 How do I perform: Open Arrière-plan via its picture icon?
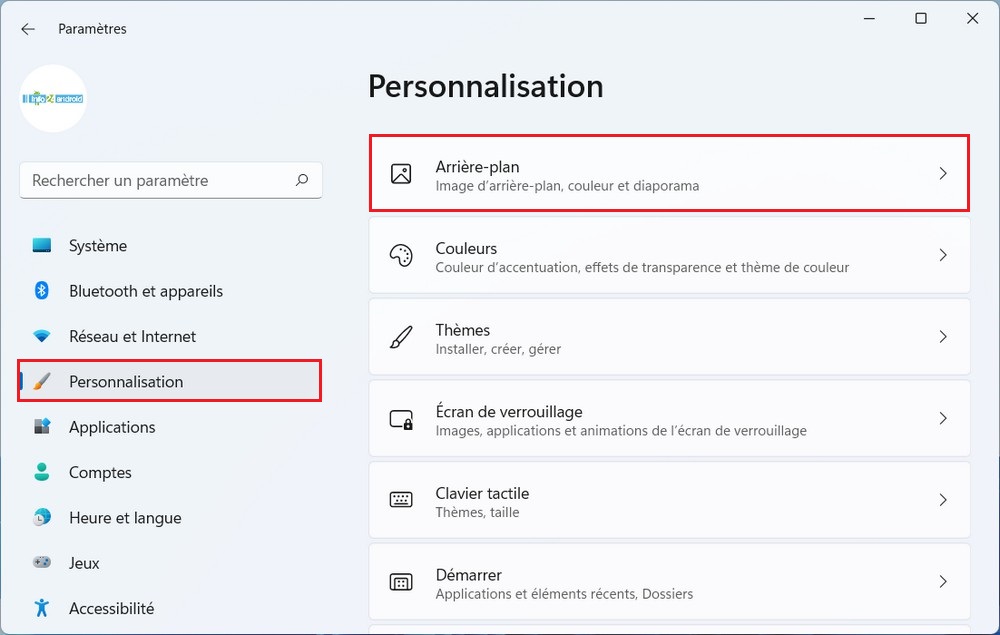(401, 173)
